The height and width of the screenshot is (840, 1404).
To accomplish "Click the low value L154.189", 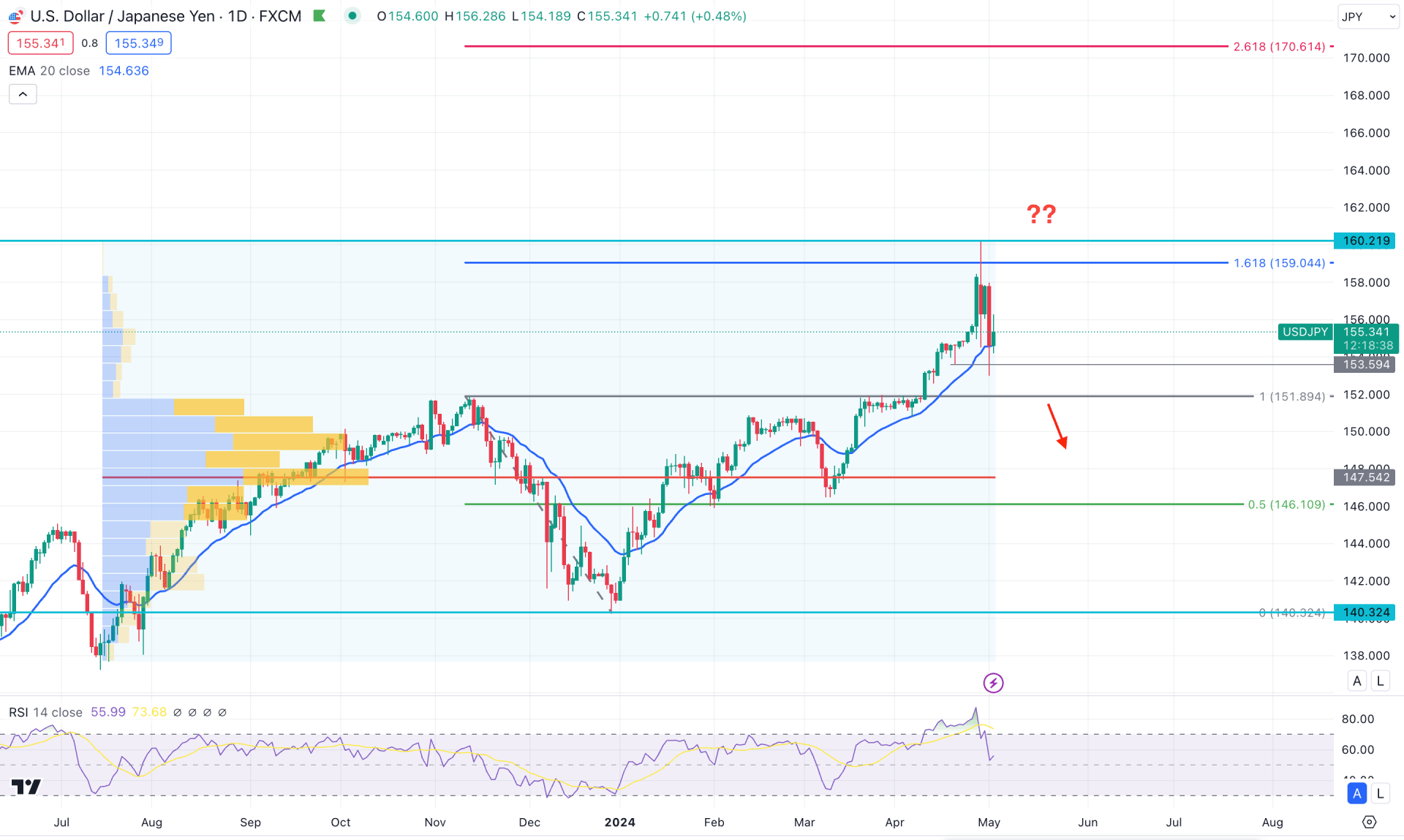I will click(541, 16).
